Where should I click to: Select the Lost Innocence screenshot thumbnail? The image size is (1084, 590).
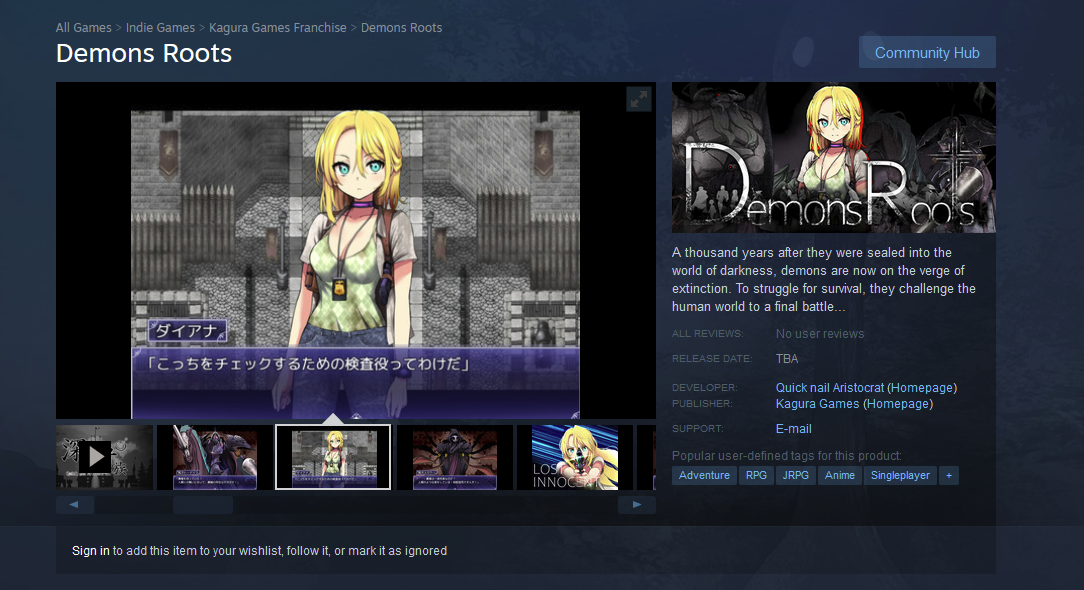pos(574,457)
